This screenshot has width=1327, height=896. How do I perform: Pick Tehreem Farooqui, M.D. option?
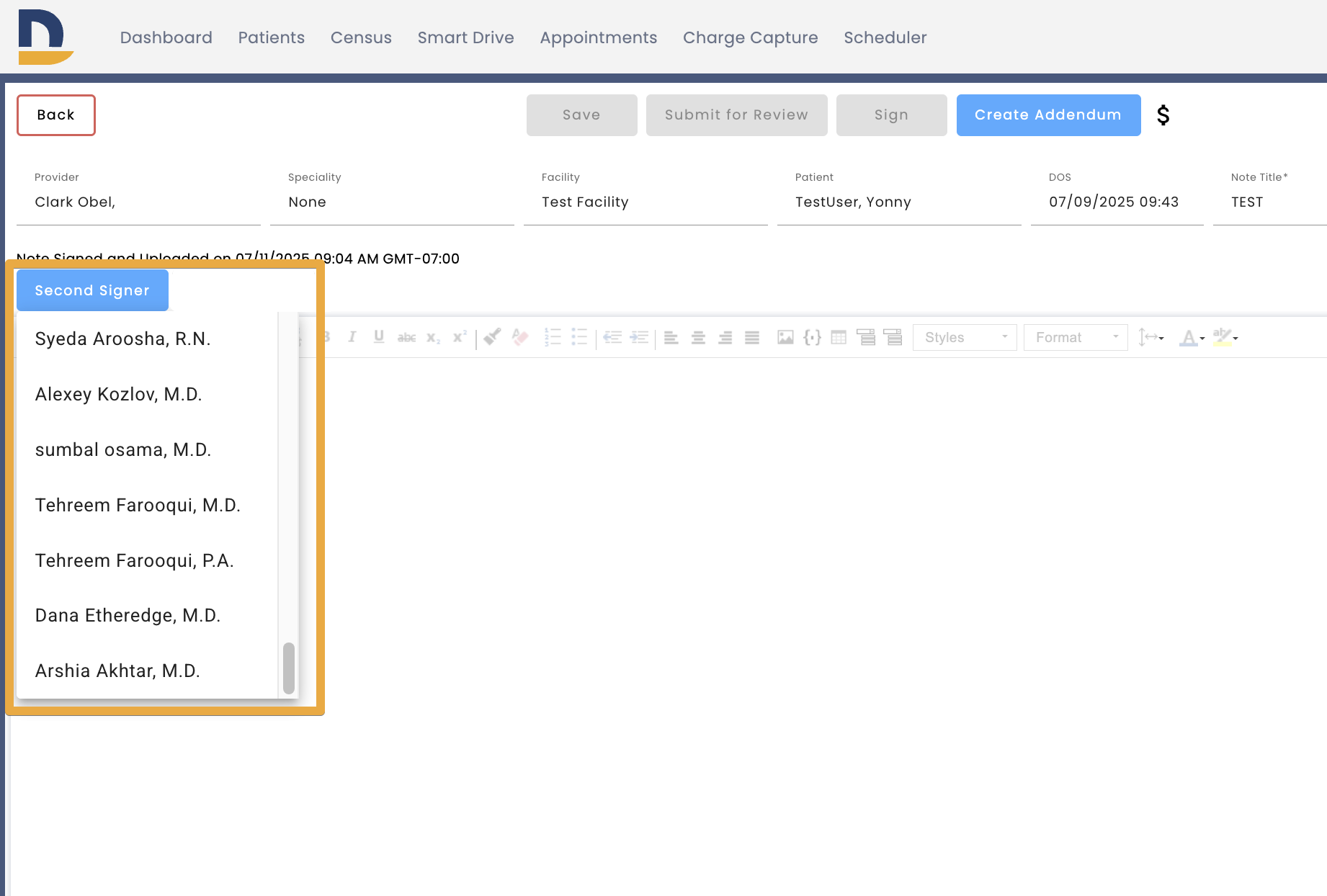click(147, 506)
